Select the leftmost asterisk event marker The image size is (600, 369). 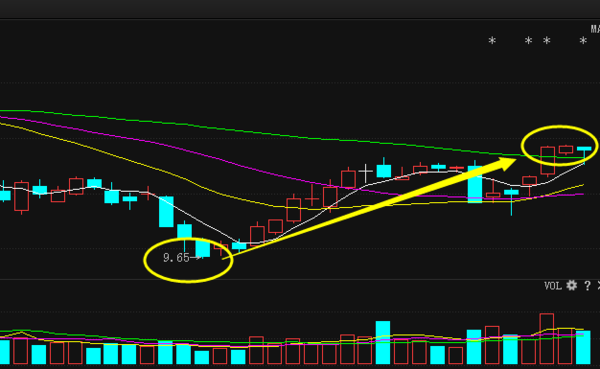click(x=492, y=41)
